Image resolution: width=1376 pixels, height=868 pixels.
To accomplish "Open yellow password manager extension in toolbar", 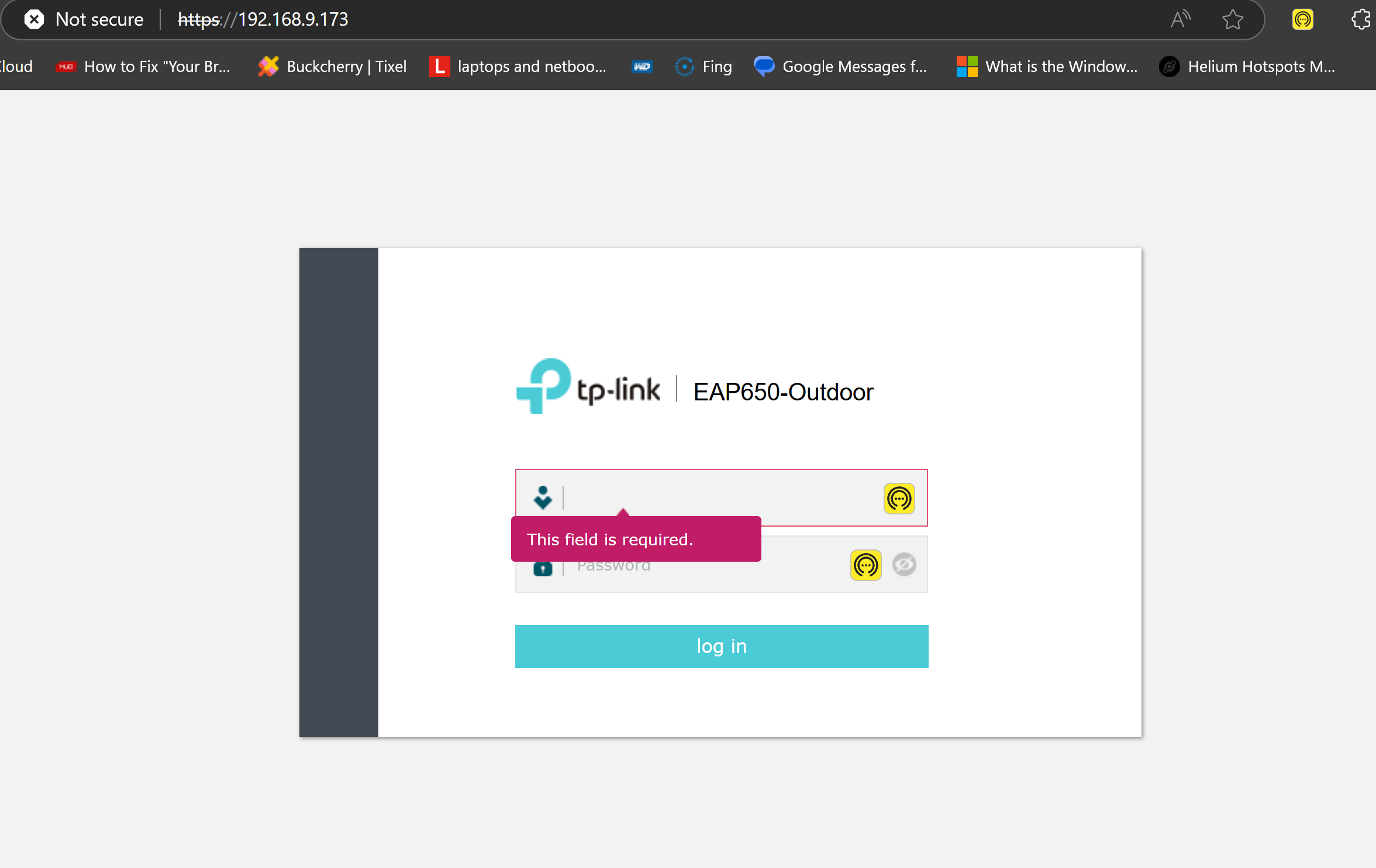I will [1302, 19].
